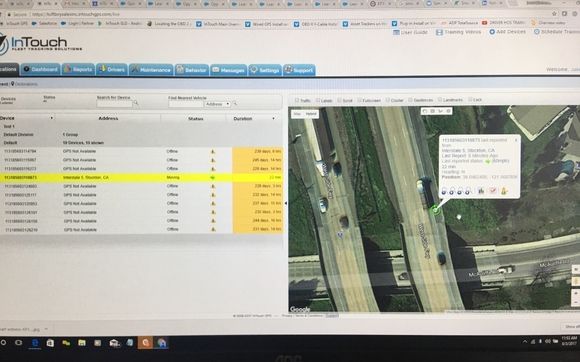Click the first icon in map top toolbar
Screen dimensions: 580x362
425,111
